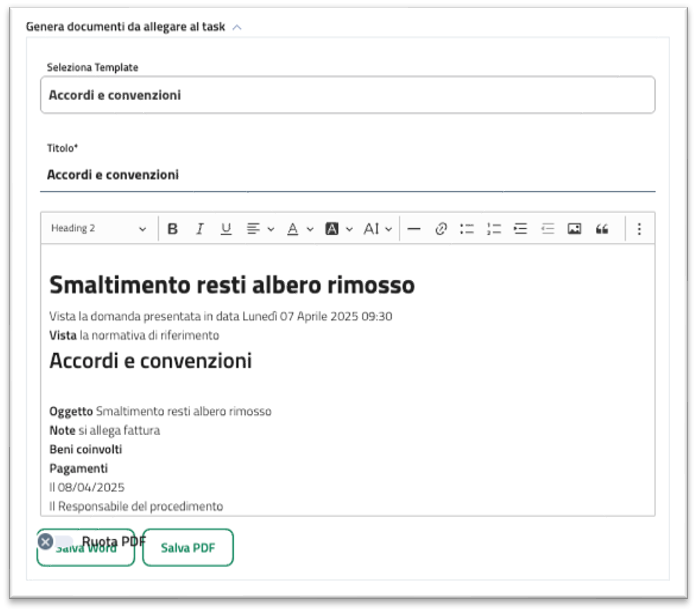Insert a horizontal line
Screen dimensions: 697x610
[414, 229]
